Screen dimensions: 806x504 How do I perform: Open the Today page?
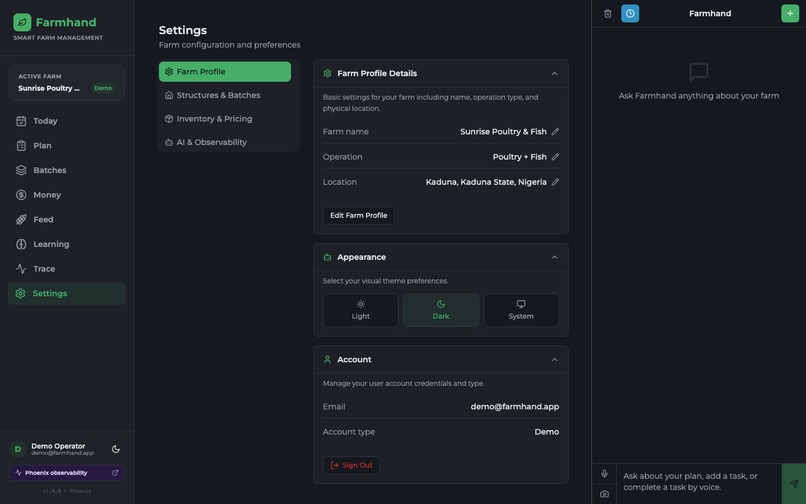coord(67,121)
